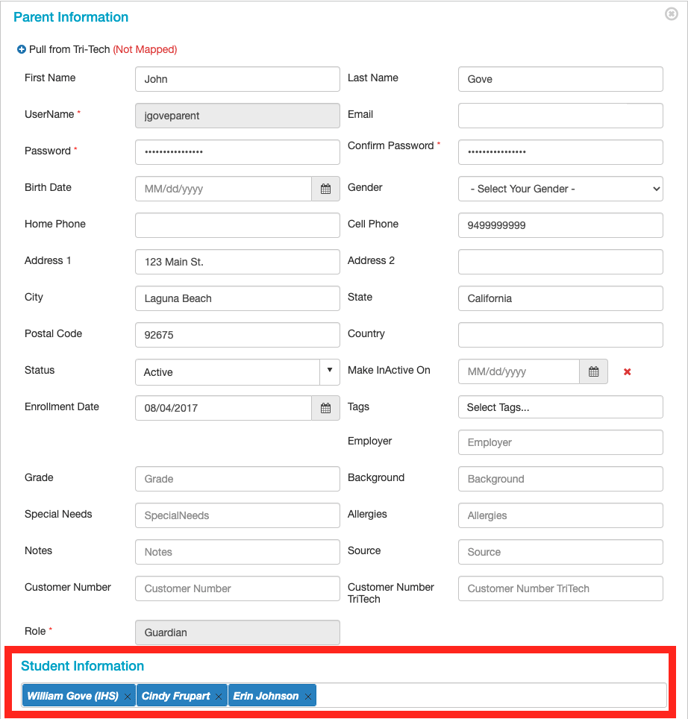Open the Select Tags dropdown
This screenshot has width=688, height=719.
[560, 407]
